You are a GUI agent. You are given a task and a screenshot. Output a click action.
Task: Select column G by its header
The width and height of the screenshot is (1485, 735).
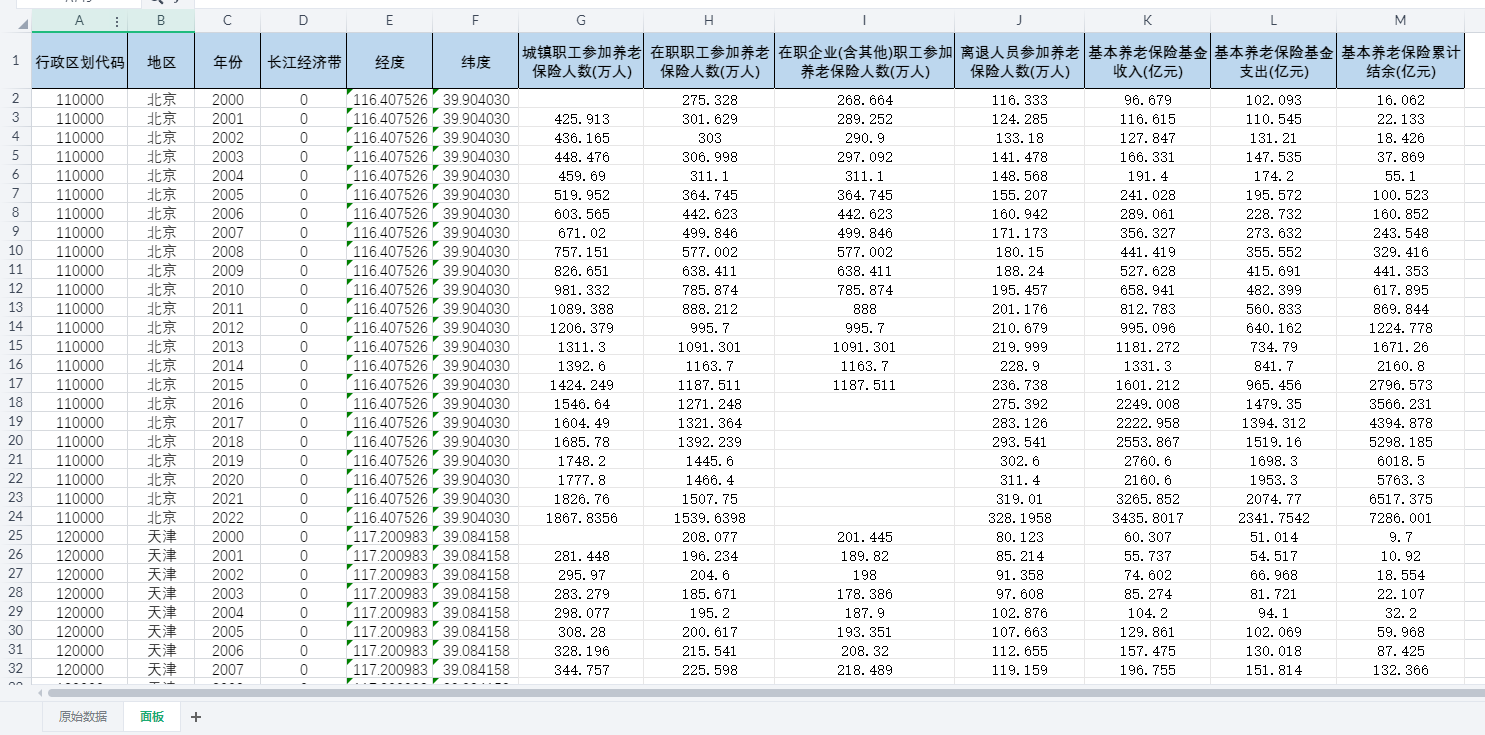pos(582,21)
